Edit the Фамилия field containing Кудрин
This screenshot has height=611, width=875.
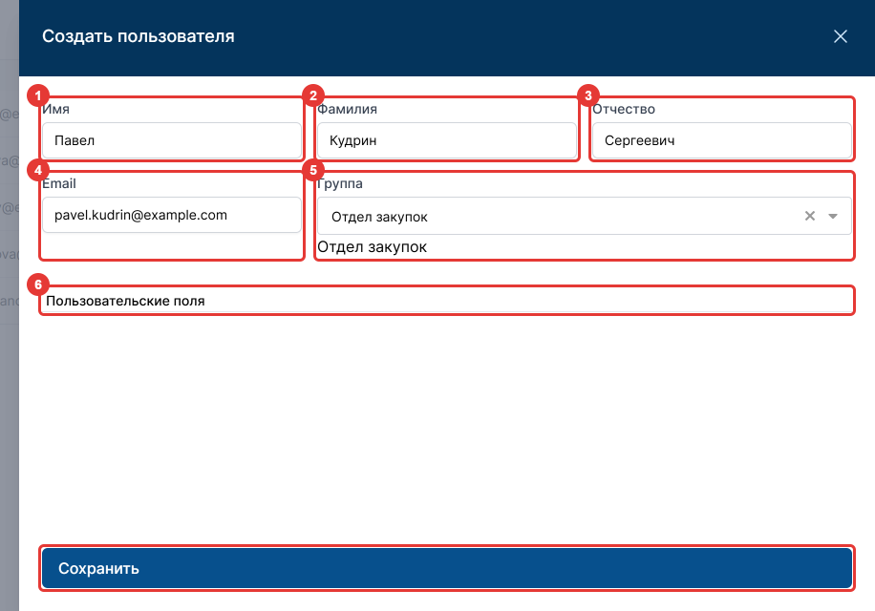(446, 140)
